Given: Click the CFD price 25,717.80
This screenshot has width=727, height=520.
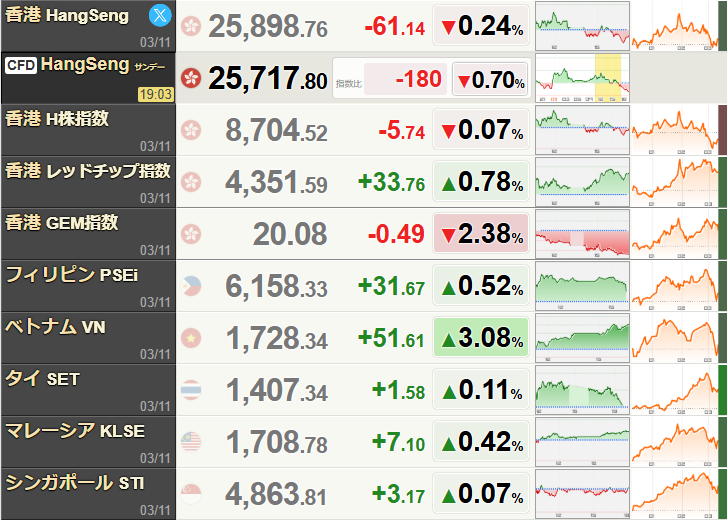Looking at the screenshot, I should coord(268,78).
